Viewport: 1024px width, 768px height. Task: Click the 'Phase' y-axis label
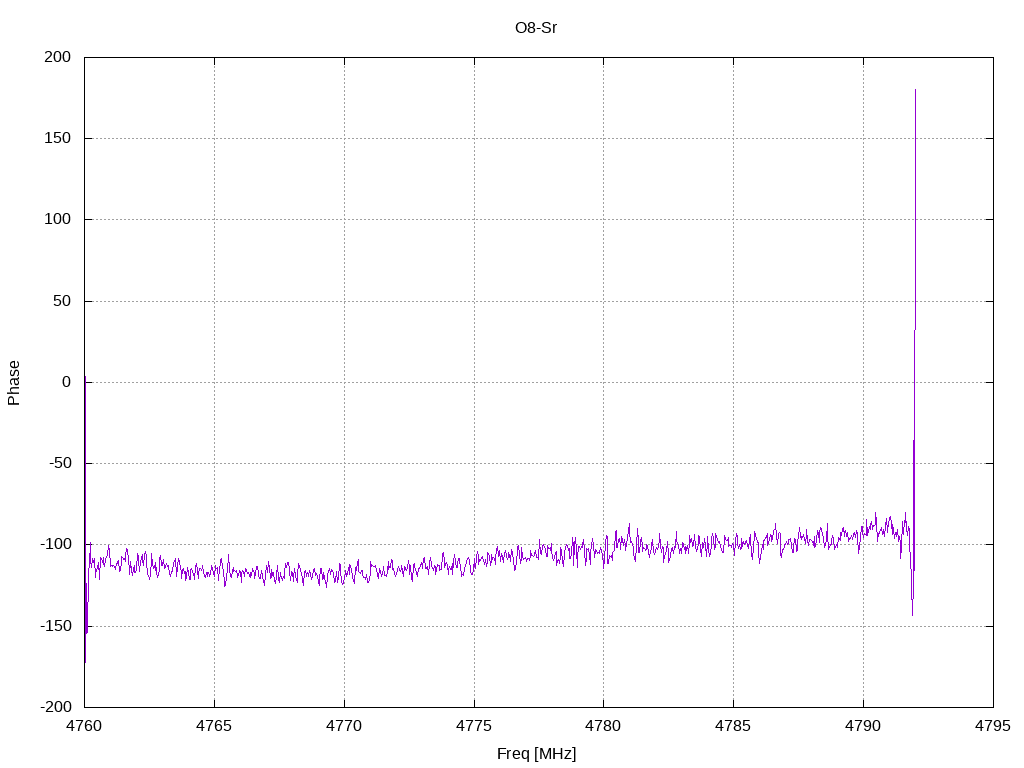[x=14, y=383]
